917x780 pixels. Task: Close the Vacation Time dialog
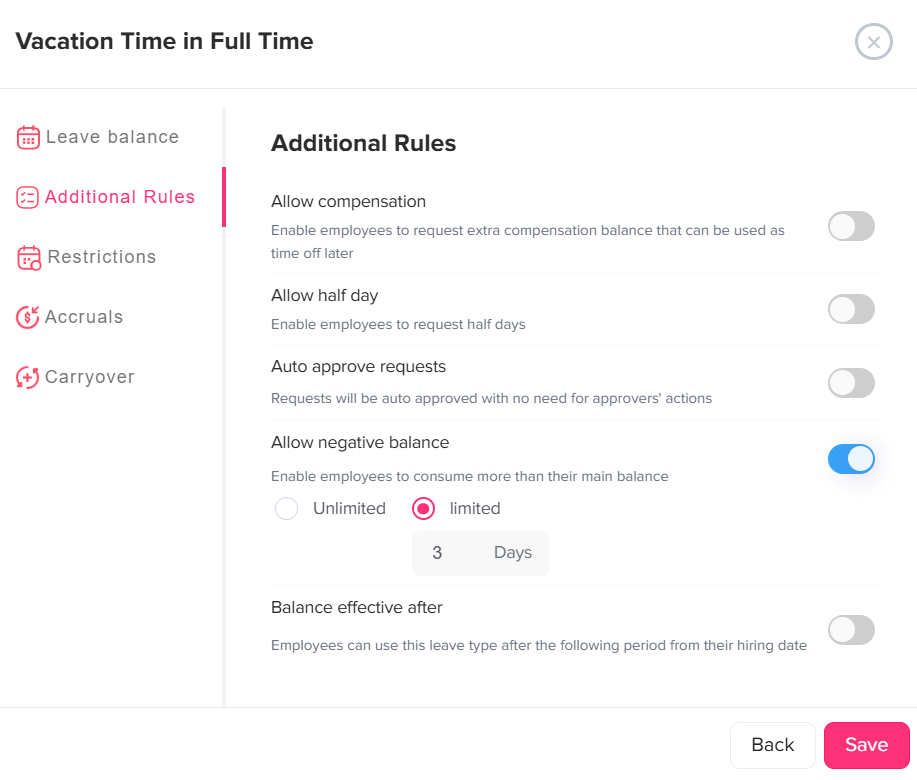coord(873,42)
